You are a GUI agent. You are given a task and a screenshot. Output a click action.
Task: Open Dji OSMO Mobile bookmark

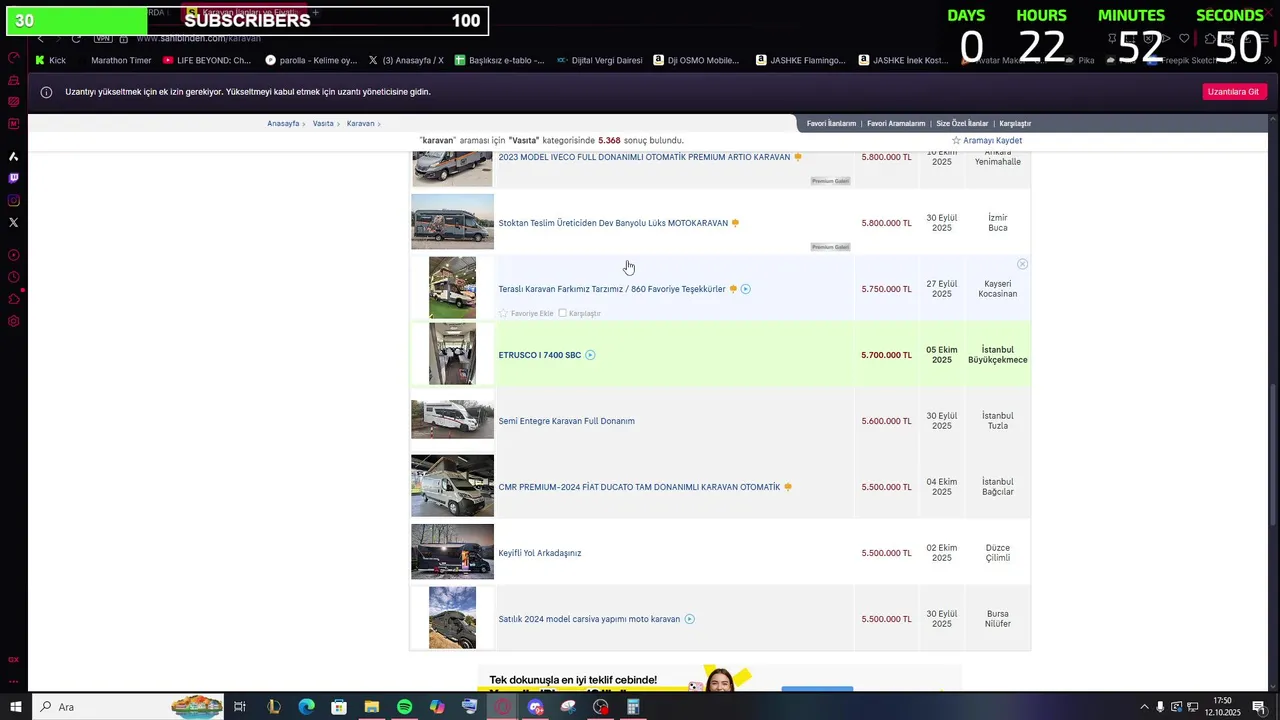coord(696,60)
